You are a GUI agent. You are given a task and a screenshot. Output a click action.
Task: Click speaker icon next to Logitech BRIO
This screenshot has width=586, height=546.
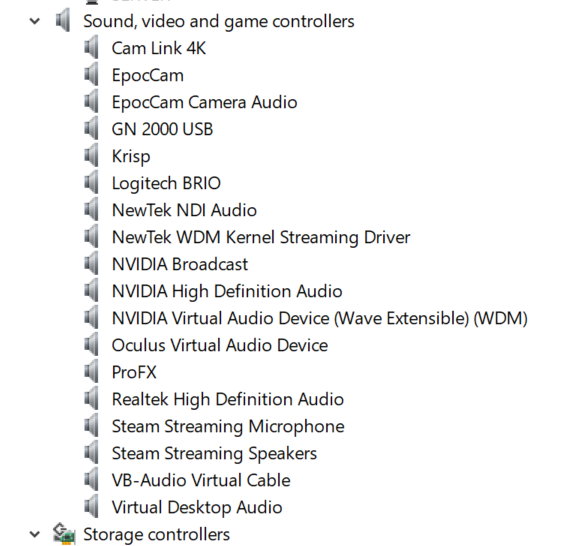[x=92, y=182]
